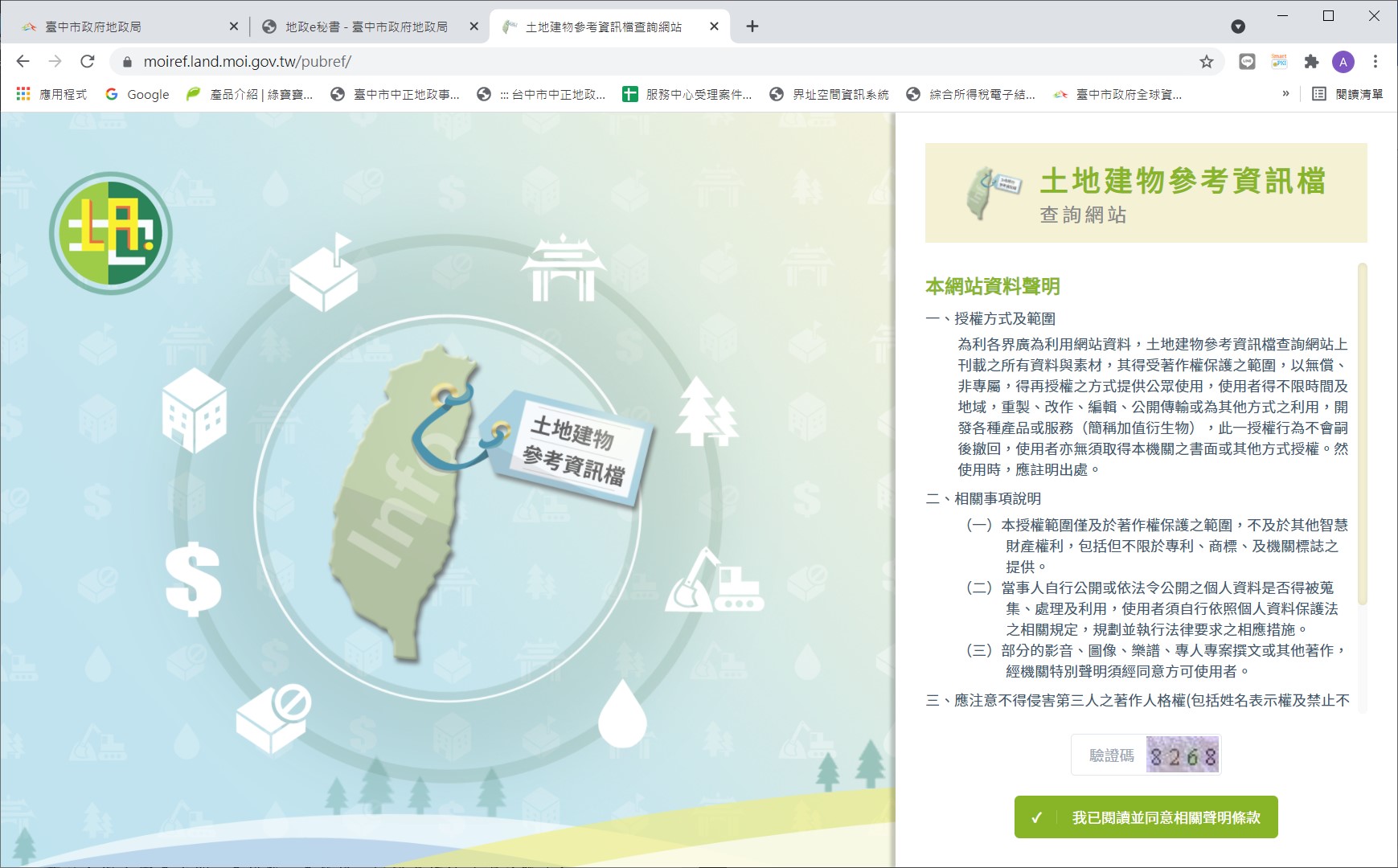Image resolution: width=1398 pixels, height=868 pixels.
Task: Click the 我已閱讀並同意相關聲明條款 button
Action: click(1146, 817)
